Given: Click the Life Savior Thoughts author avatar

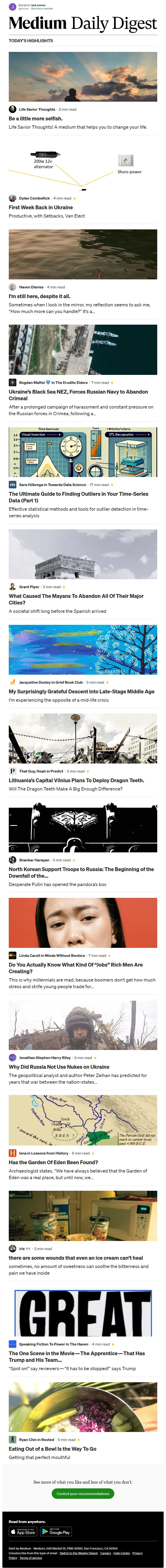Looking at the screenshot, I should 12,109.
